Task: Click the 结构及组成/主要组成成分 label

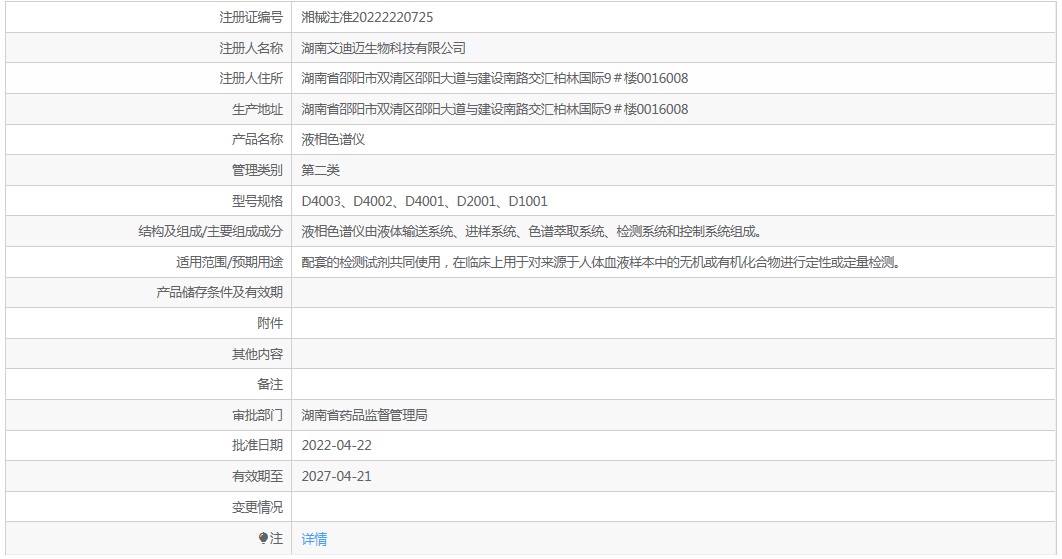Action: 211,232
